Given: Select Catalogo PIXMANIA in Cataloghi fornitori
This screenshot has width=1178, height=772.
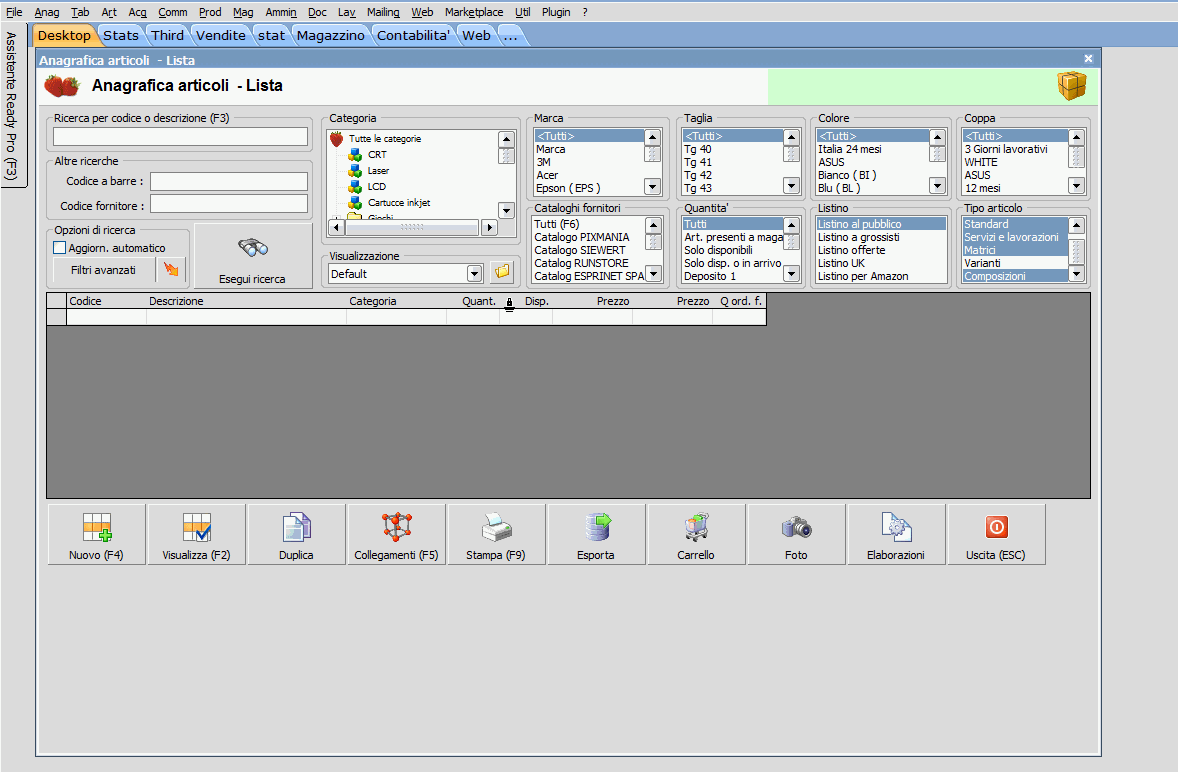Looking at the screenshot, I should pos(588,237).
